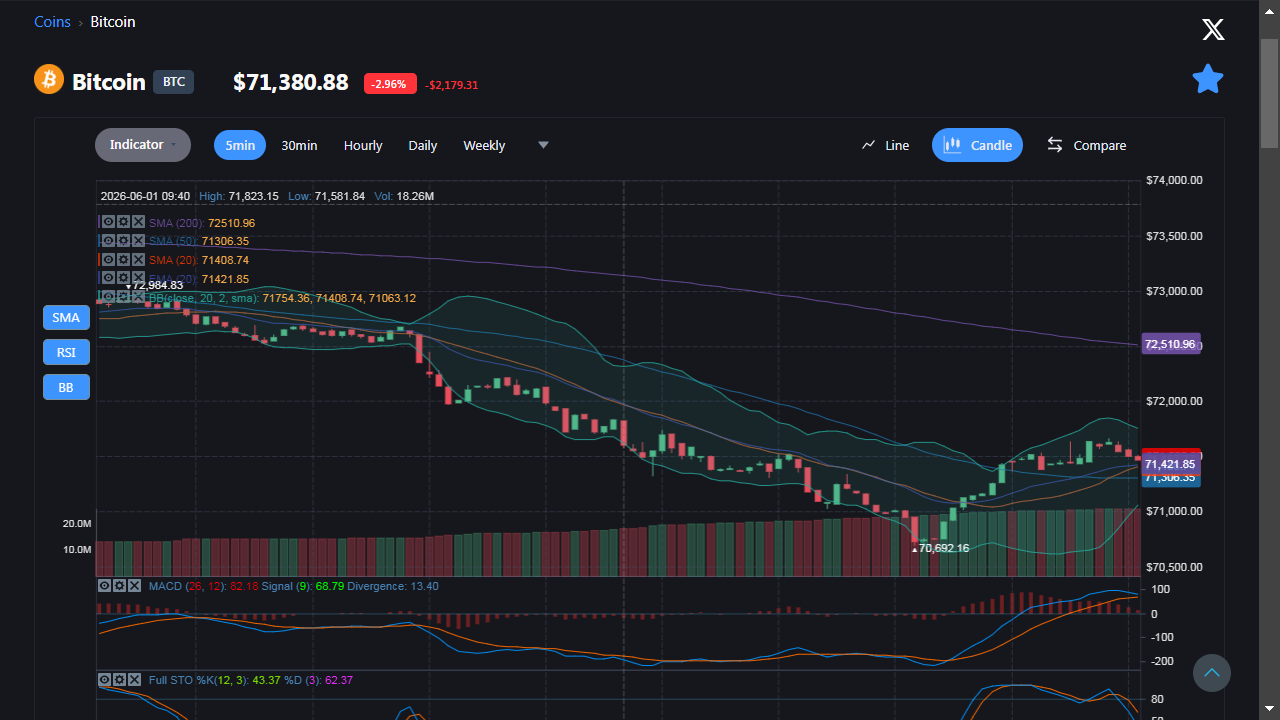Viewport: 1280px width, 720px height.
Task: Click the 71,421.85 price axis label
Action: (1170, 464)
